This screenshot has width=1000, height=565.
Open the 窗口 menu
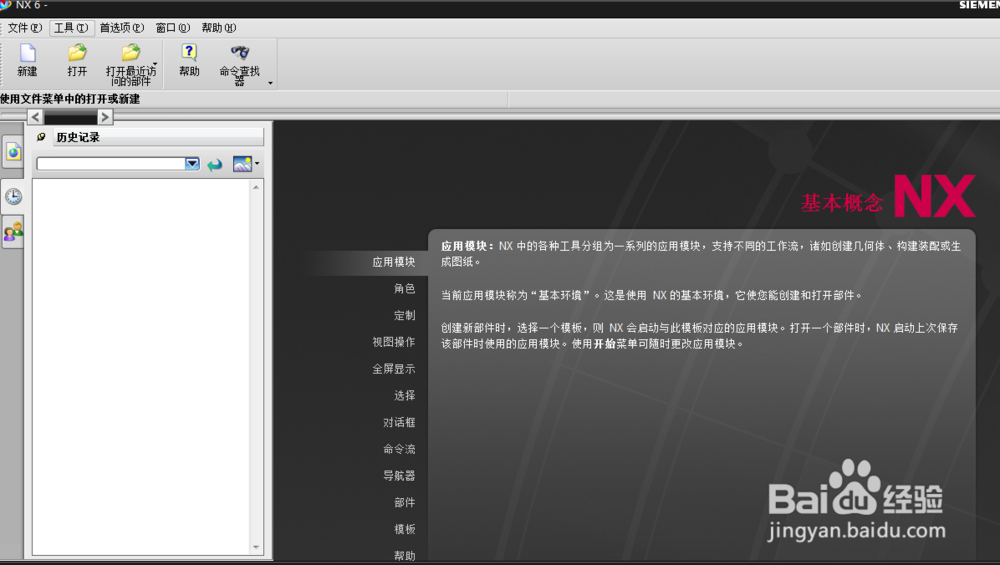173,28
